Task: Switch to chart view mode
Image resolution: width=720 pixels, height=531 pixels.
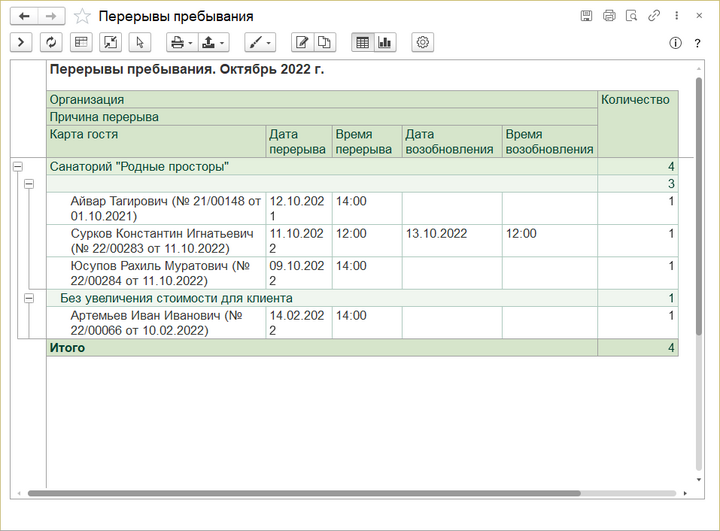Action: click(x=385, y=42)
